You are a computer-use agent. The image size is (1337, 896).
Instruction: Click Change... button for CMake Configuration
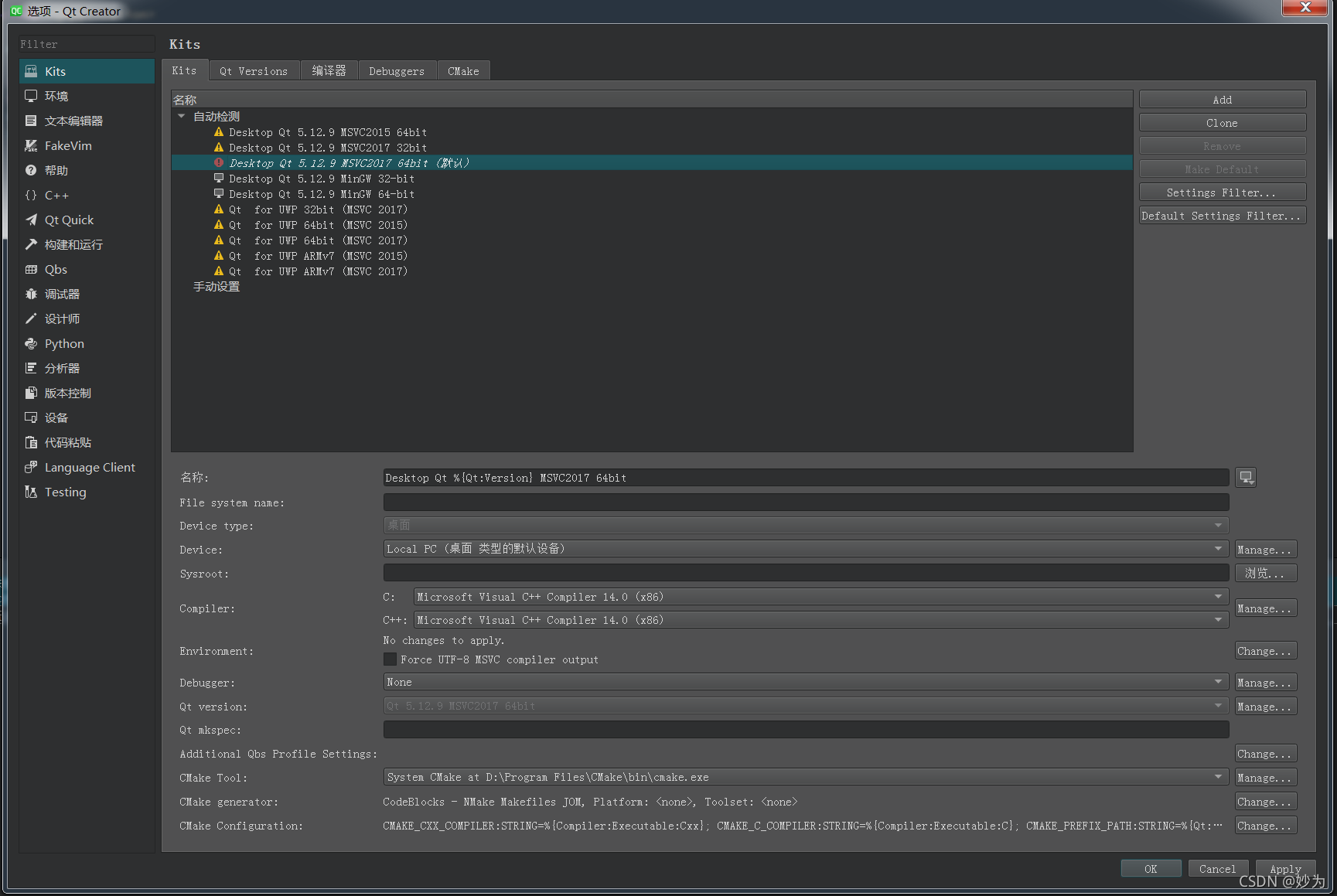pos(1266,826)
